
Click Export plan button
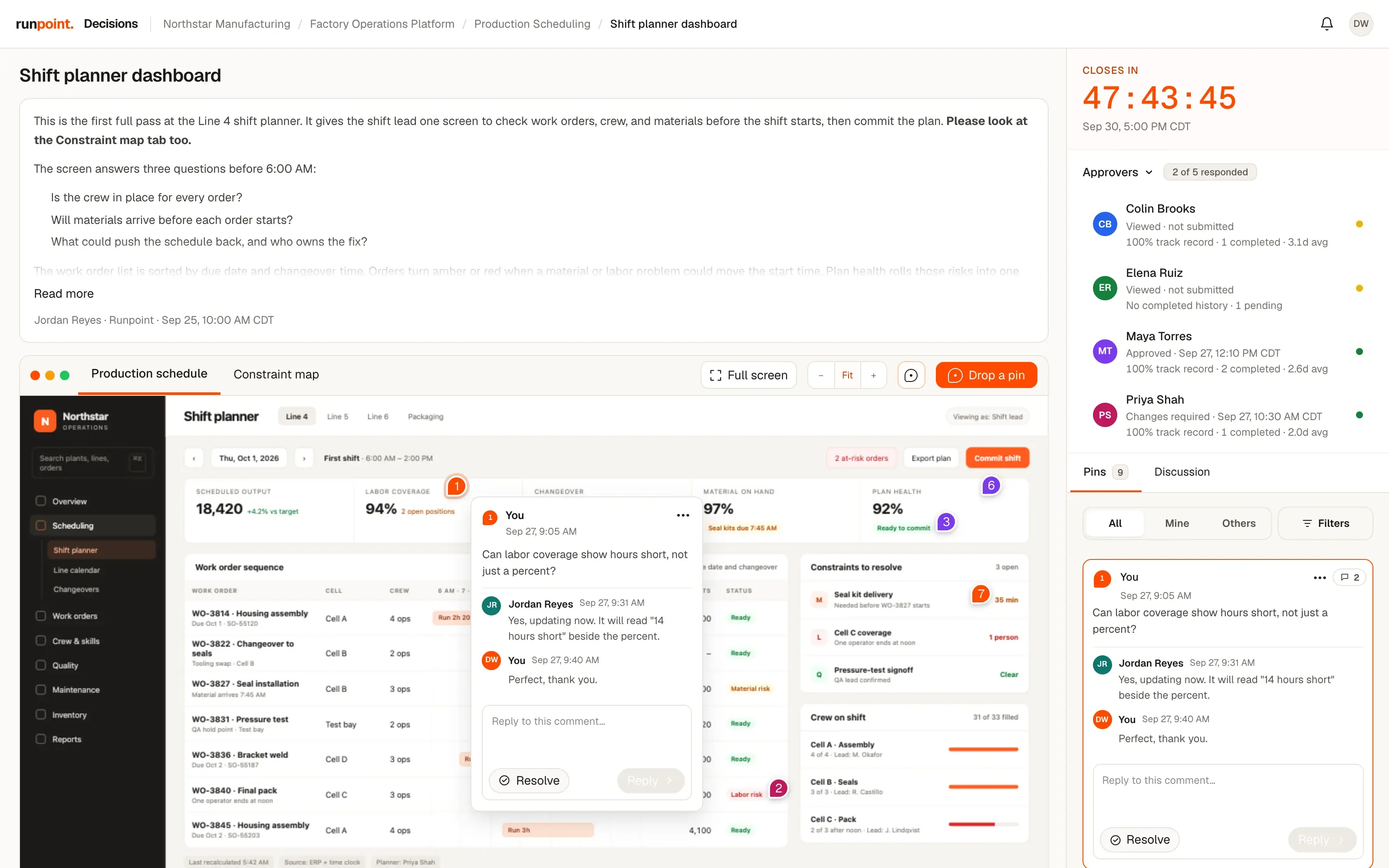tap(931, 458)
